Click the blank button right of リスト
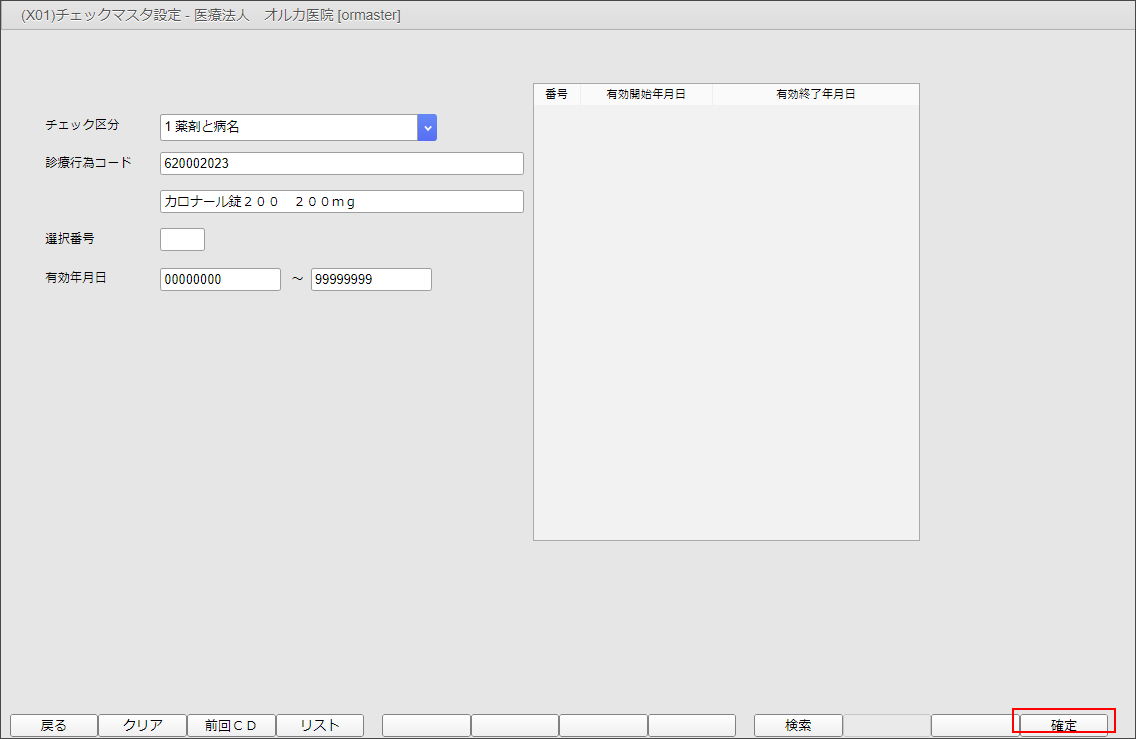 (x=426, y=725)
